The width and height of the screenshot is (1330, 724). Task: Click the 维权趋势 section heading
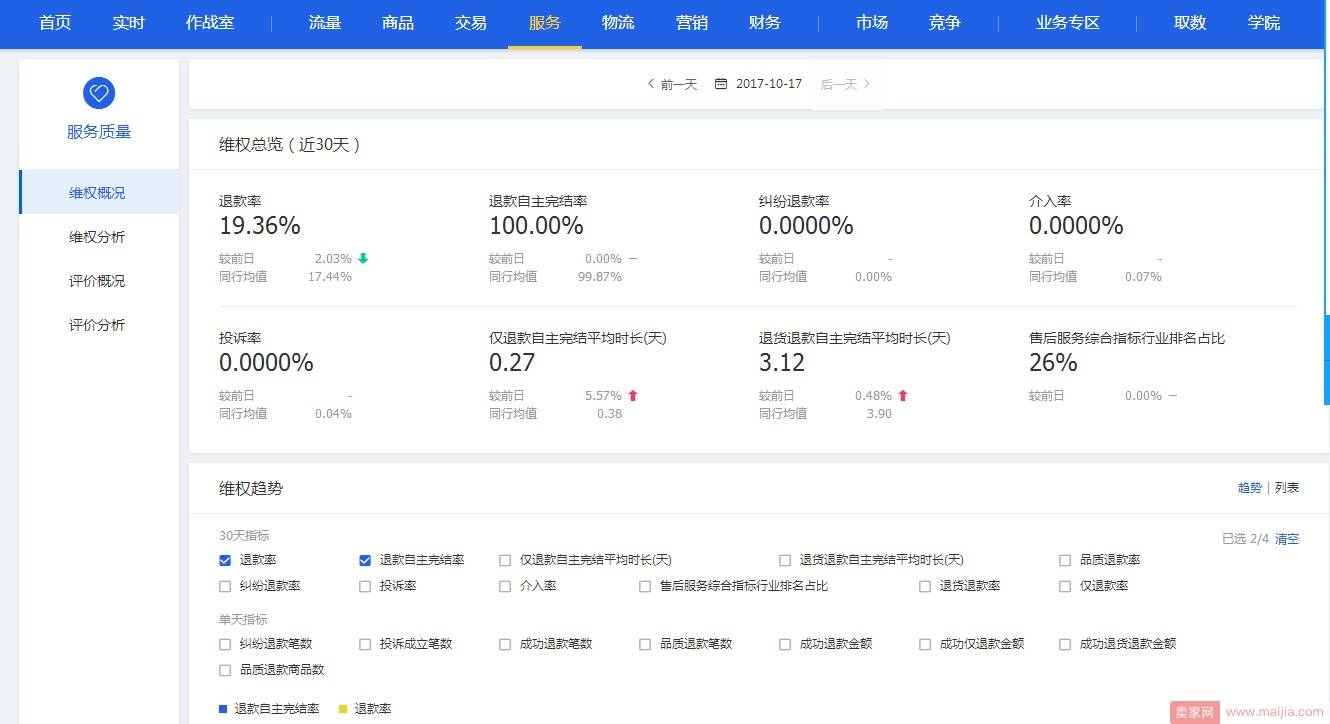tap(251, 489)
